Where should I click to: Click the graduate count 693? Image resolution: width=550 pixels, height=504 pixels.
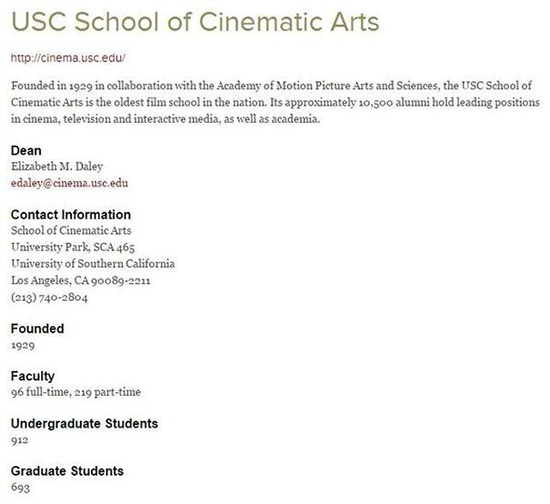point(20,487)
